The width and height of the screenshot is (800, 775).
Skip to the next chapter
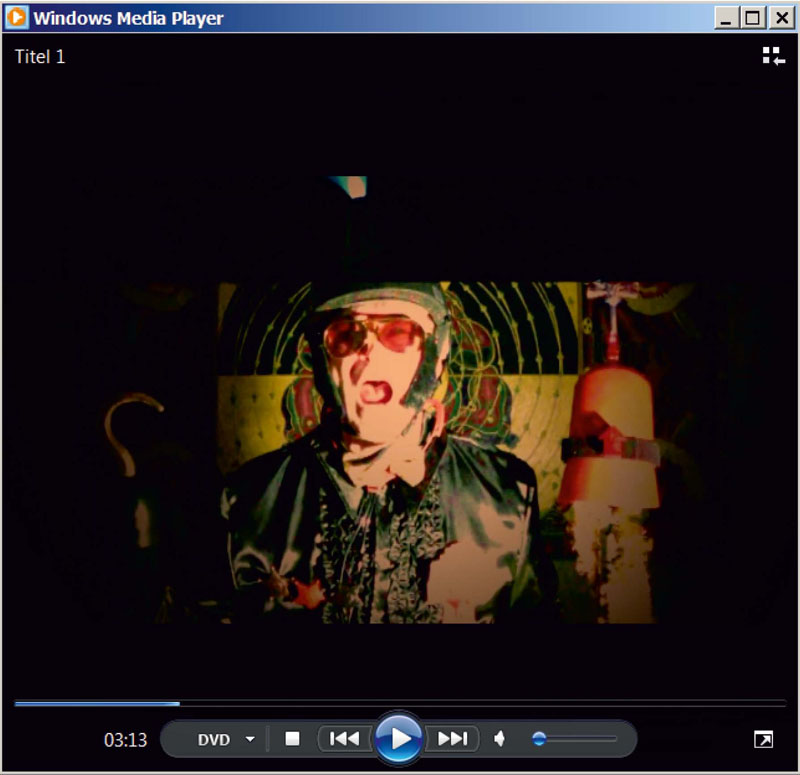pos(452,738)
